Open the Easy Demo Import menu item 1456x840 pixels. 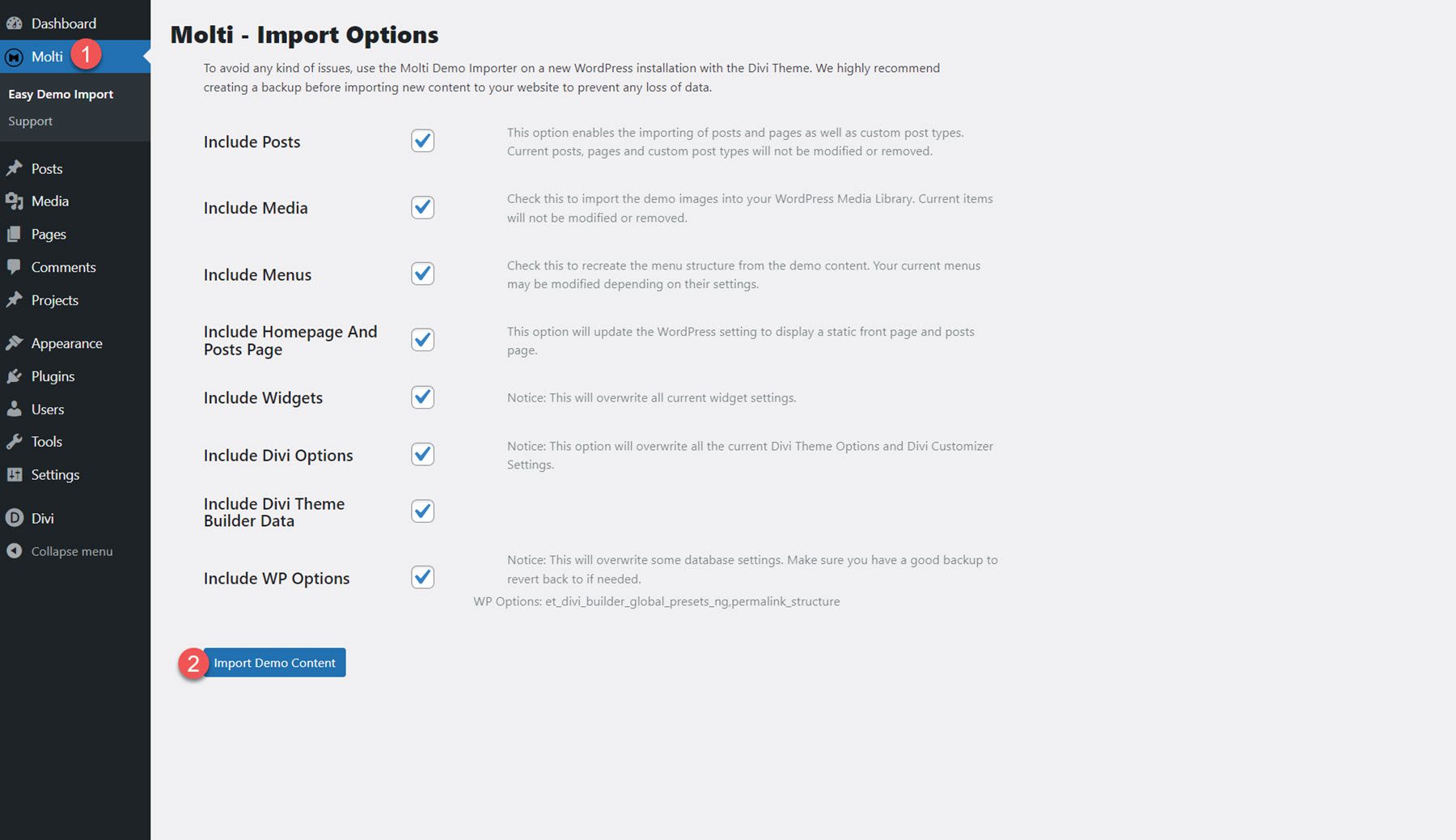[60, 94]
